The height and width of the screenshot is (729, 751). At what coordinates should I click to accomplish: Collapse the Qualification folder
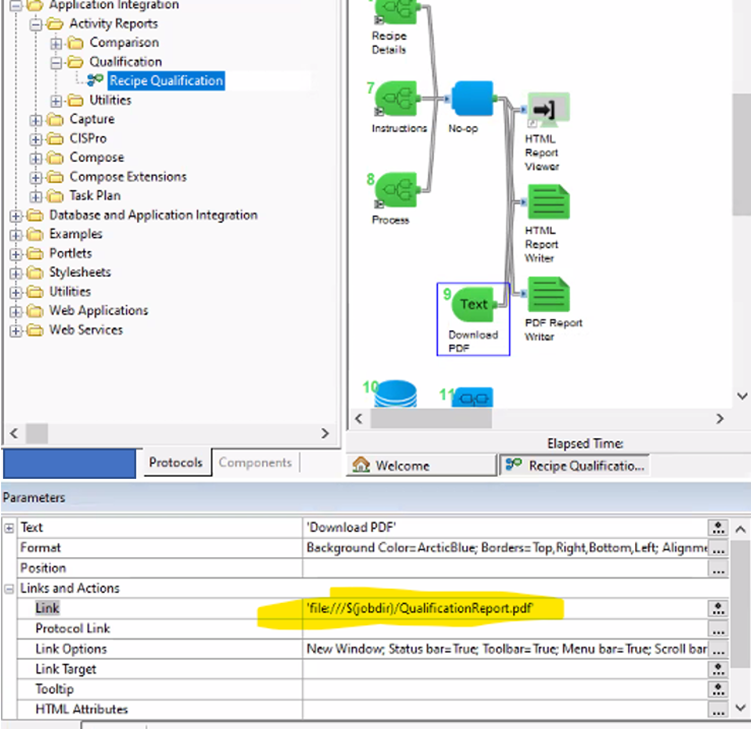(56, 62)
